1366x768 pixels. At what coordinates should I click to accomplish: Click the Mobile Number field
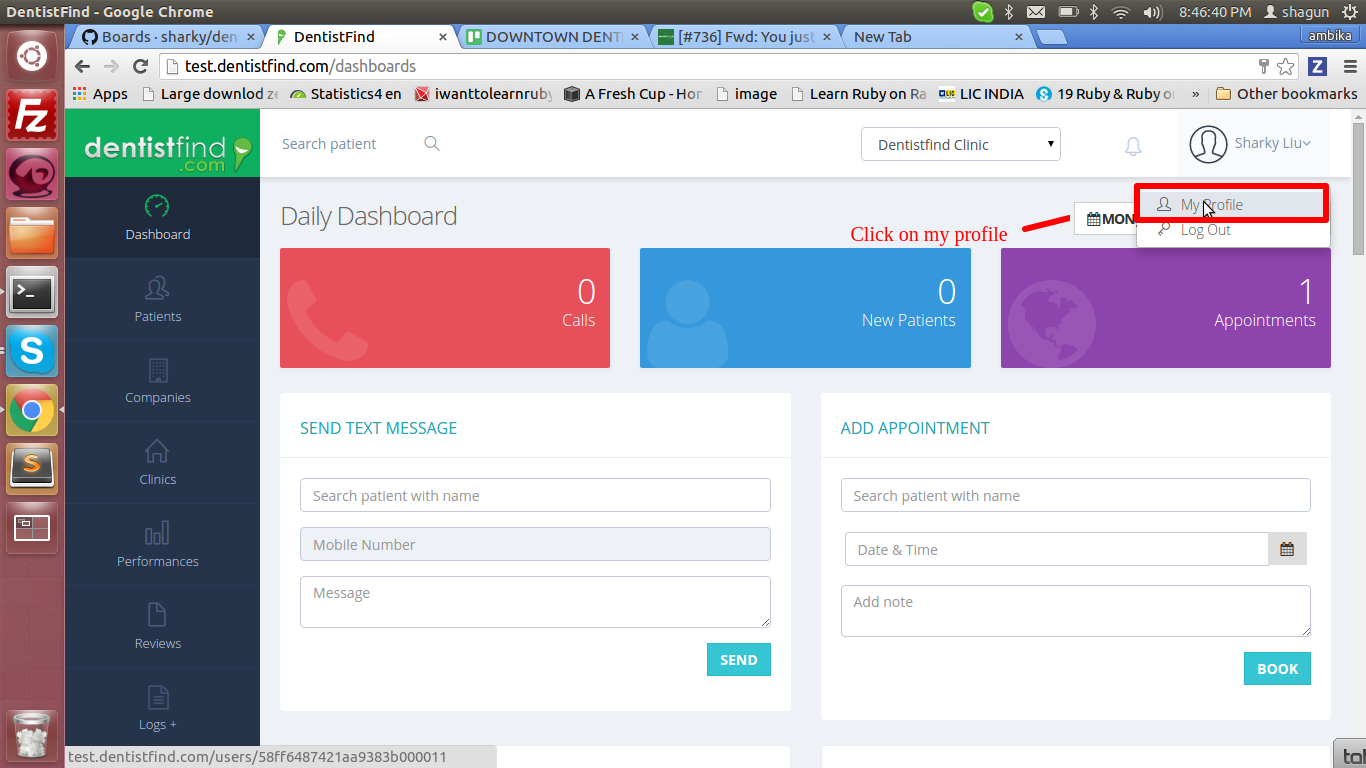pos(535,544)
